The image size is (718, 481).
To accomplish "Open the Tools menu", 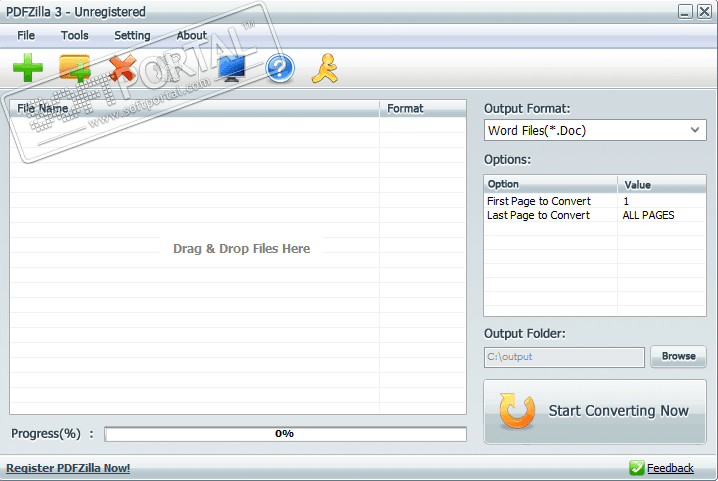I will pos(75,35).
